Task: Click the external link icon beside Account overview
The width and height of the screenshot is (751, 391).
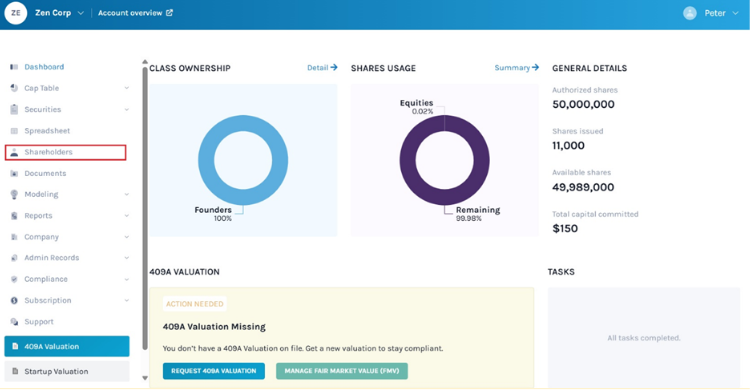Action: pos(169,13)
